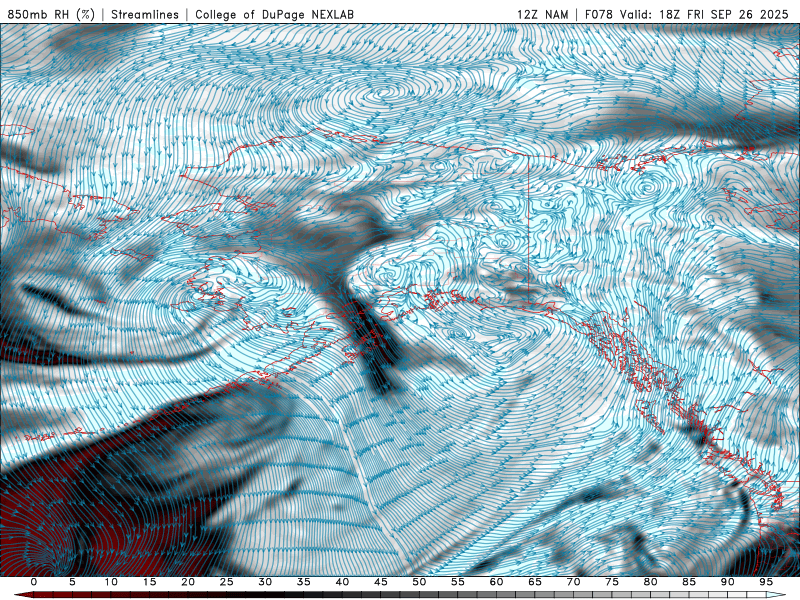800x600 pixels.
Task: Click the '12Z NAM' model run label
Action: click(542, 14)
